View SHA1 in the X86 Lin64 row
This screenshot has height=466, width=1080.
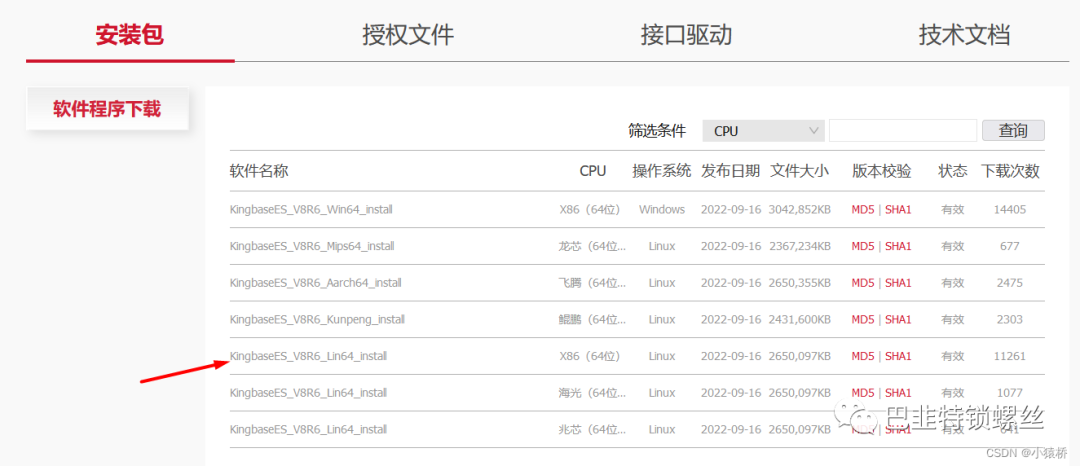(898, 356)
